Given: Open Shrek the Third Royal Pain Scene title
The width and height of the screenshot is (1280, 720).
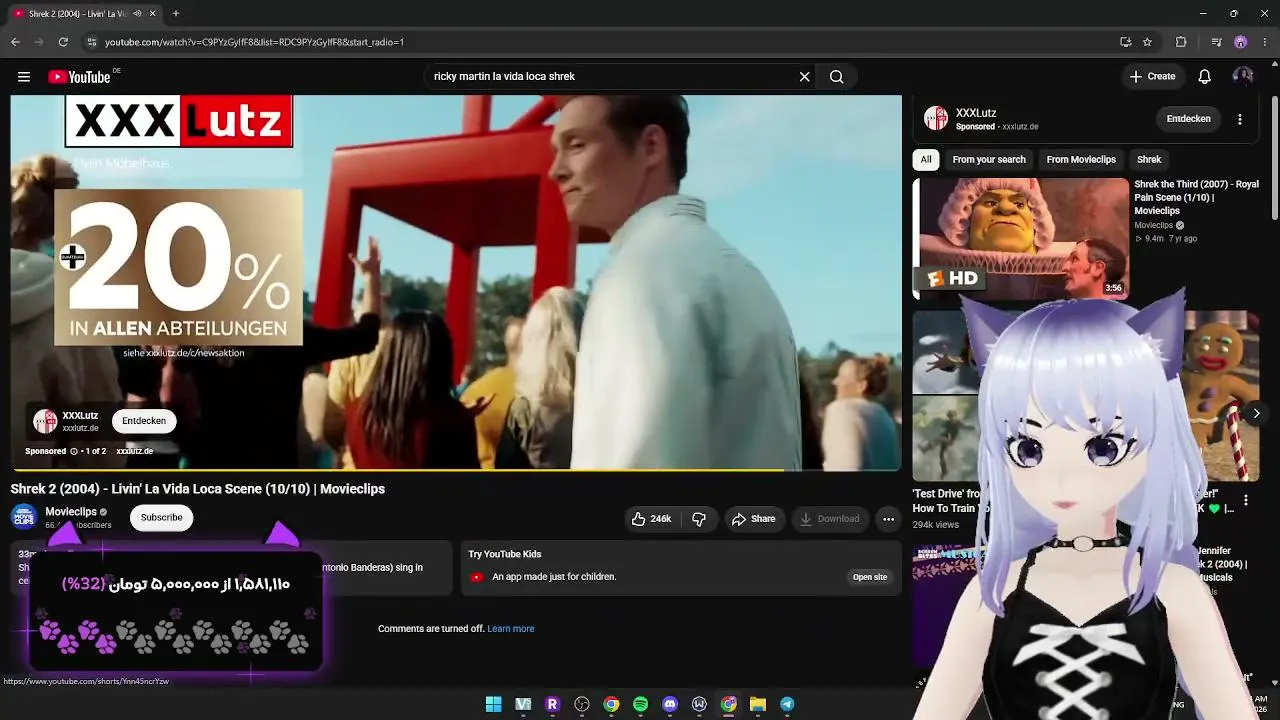Looking at the screenshot, I should [1196, 197].
